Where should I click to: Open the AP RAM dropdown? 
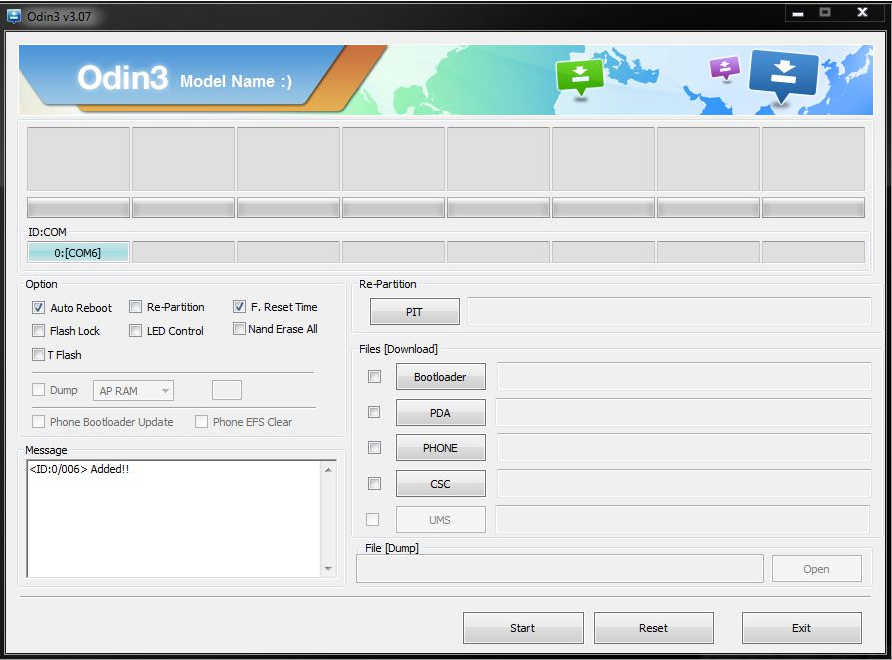(x=133, y=391)
